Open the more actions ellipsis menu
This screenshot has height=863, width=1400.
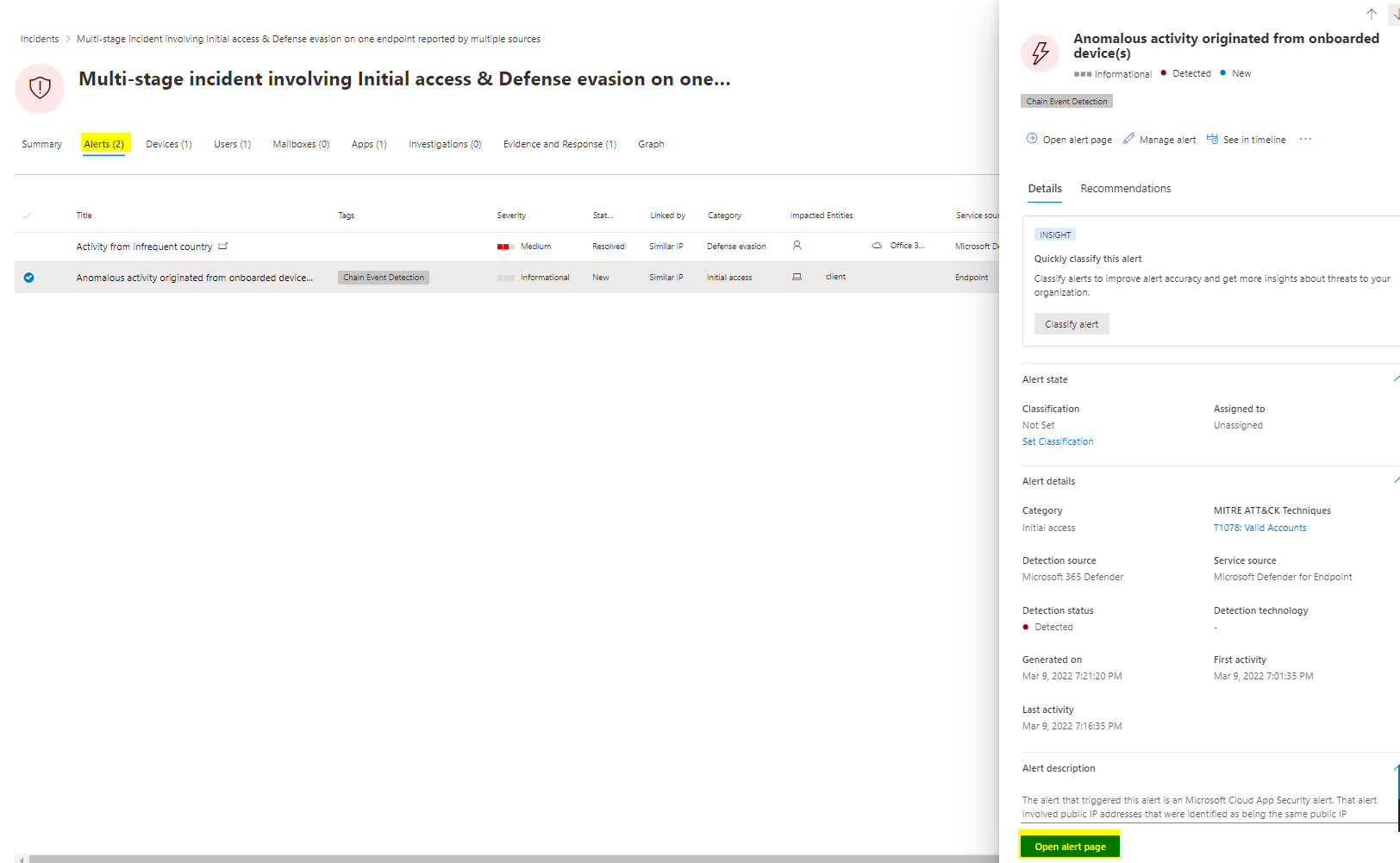pyautogui.click(x=1305, y=139)
